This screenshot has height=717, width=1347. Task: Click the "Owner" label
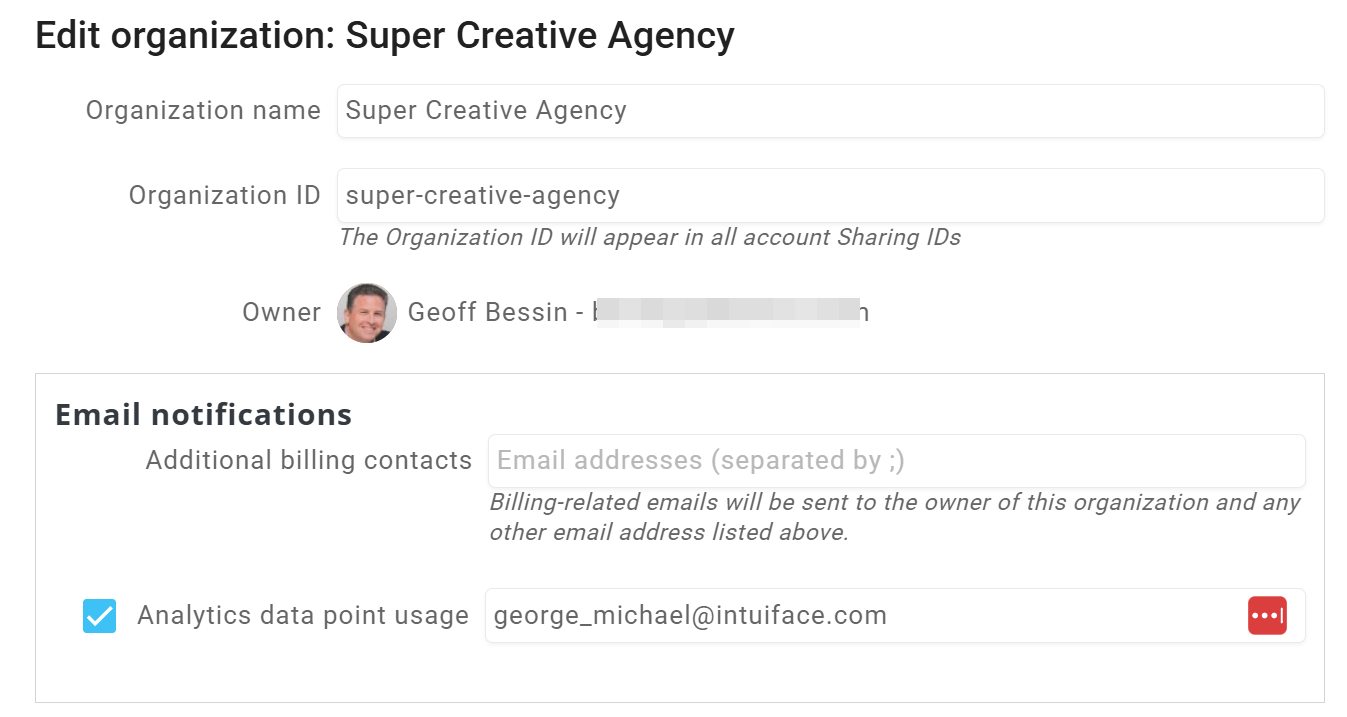281,313
